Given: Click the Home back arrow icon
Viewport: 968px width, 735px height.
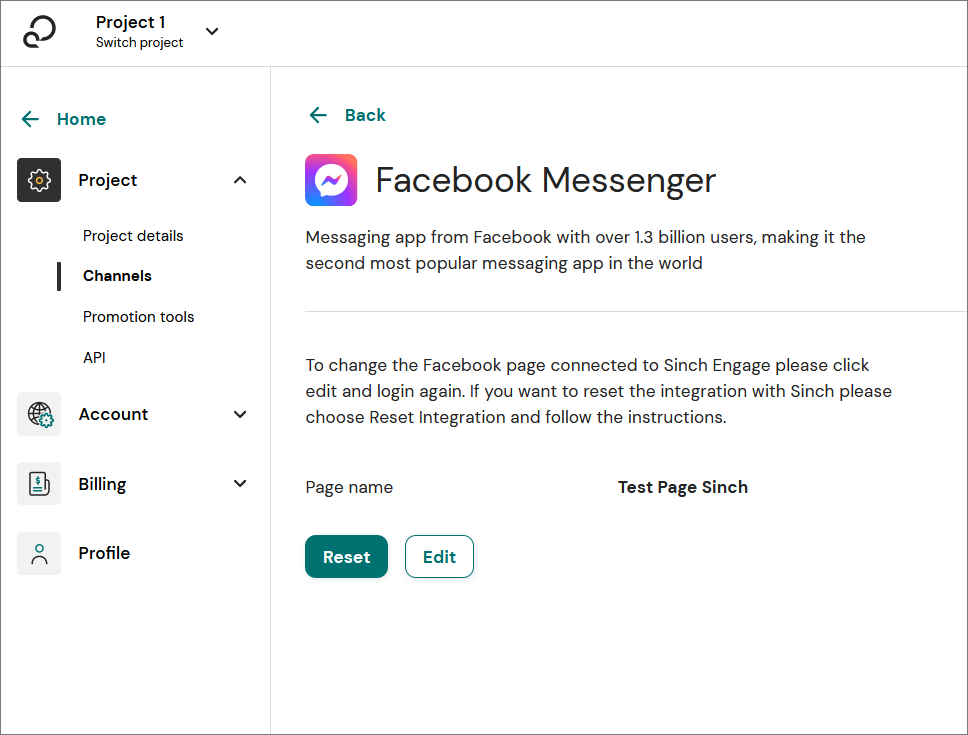Looking at the screenshot, I should (30, 118).
